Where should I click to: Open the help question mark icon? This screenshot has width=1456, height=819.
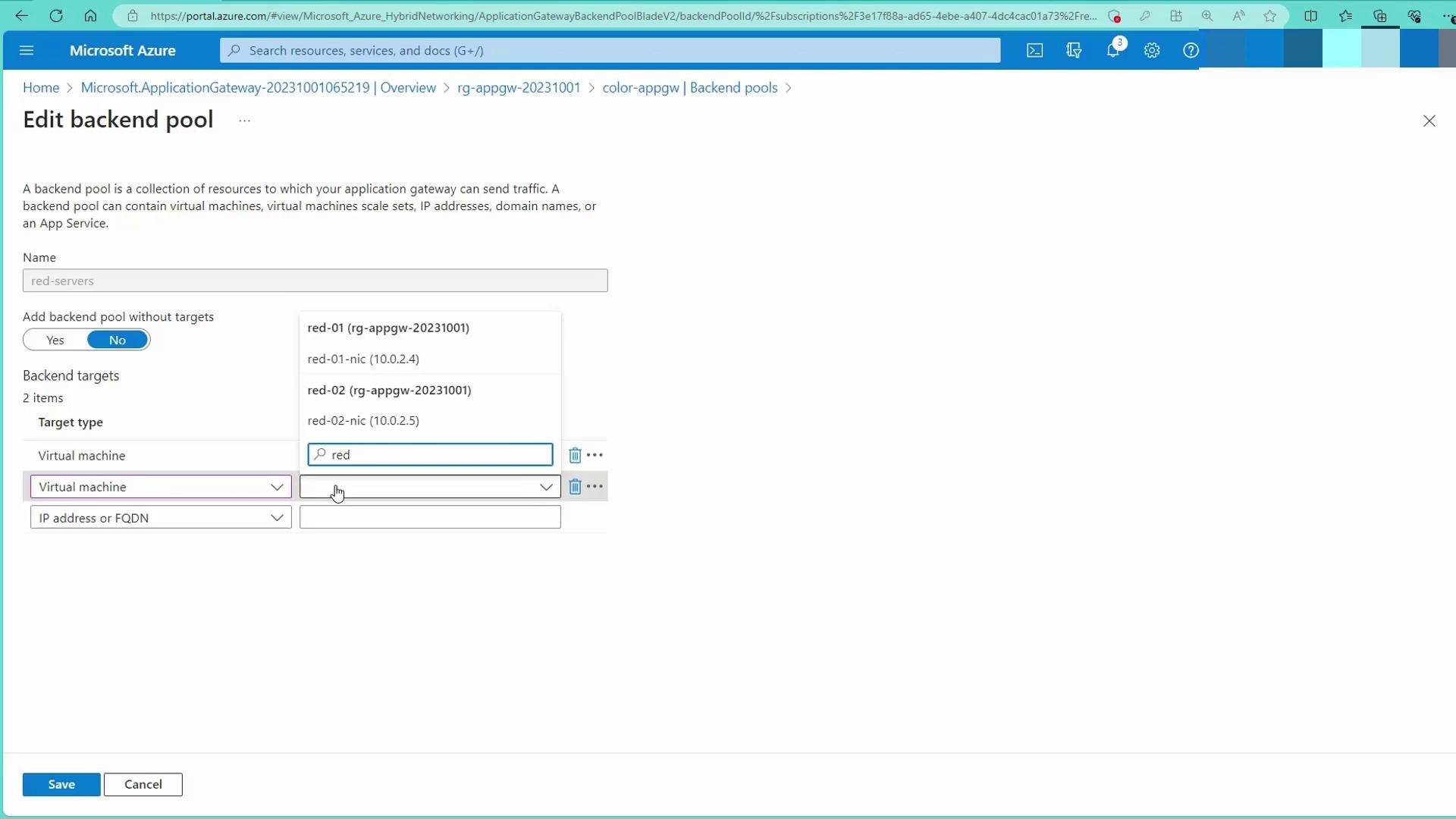click(x=1191, y=51)
